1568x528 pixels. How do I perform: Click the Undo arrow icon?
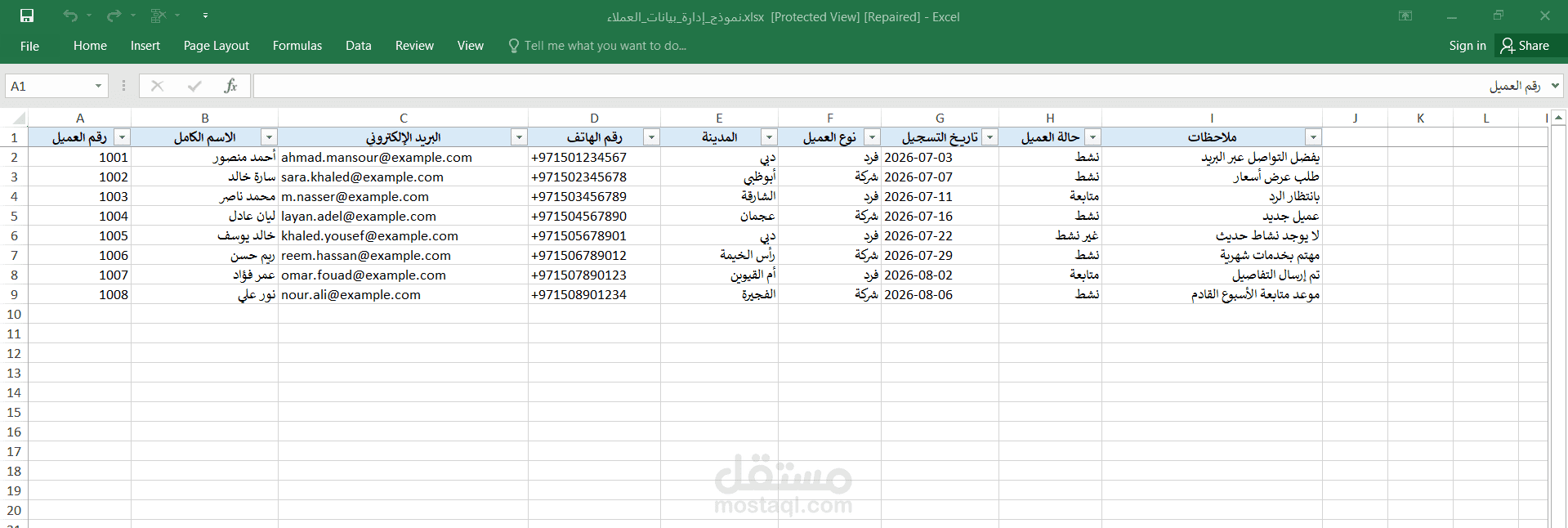[x=70, y=16]
